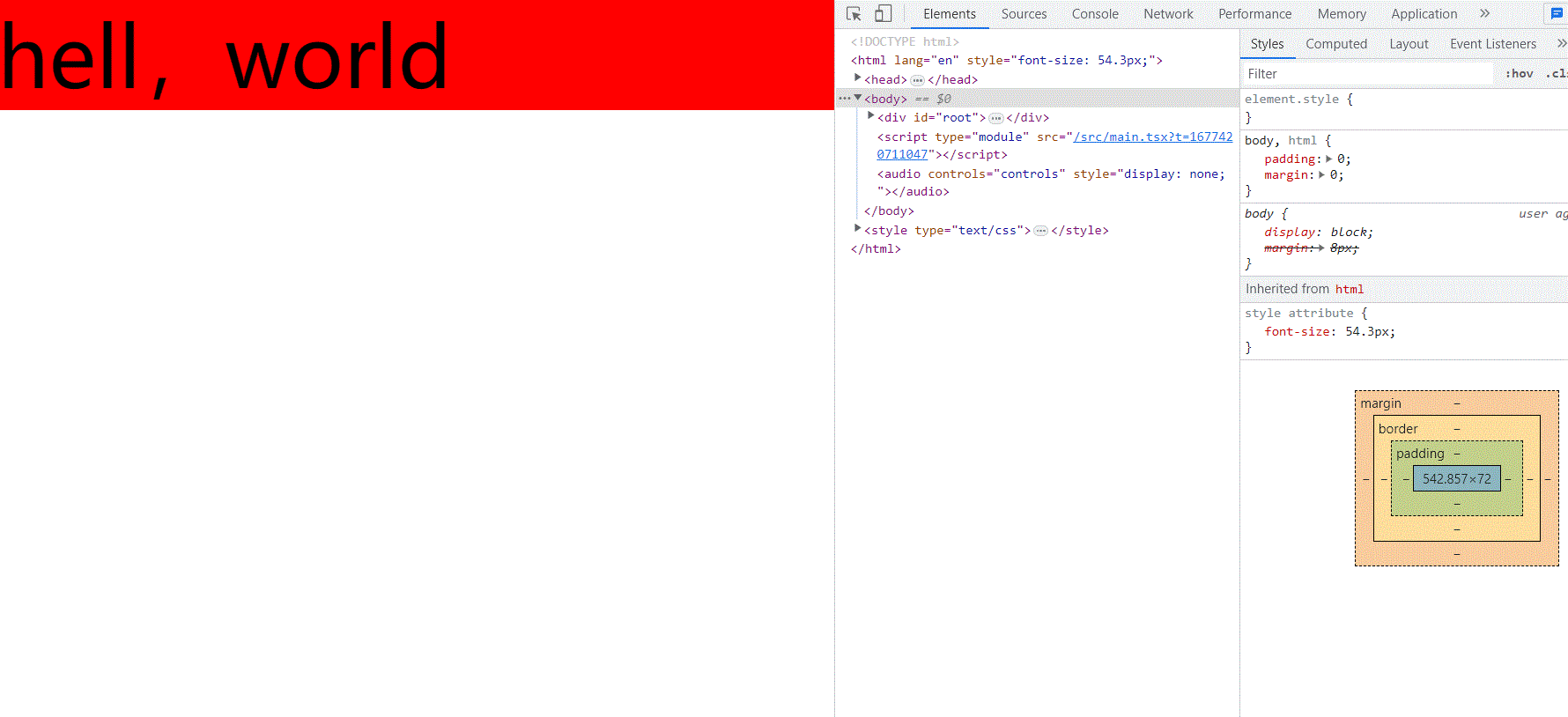Open the Console panel tab
Screen dimensions: 1568x717
pyautogui.click(x=1095, y=14)
